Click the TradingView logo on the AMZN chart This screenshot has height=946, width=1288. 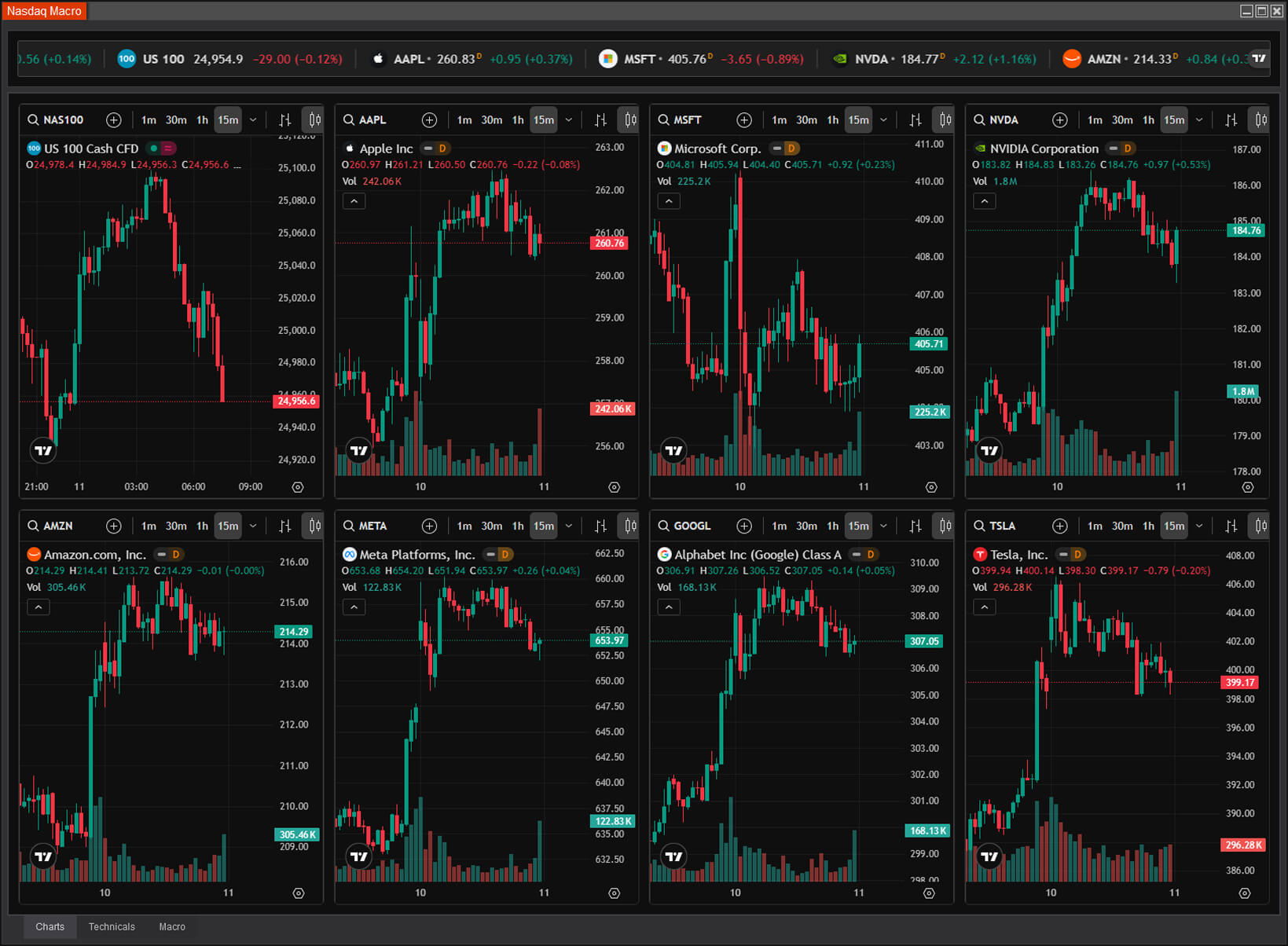click(43, 856)
